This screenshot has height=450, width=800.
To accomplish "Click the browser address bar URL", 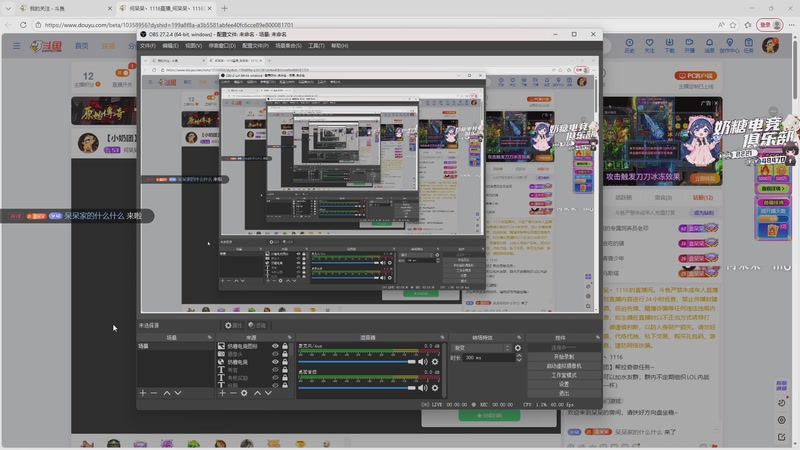I will [x=168, y=24].
